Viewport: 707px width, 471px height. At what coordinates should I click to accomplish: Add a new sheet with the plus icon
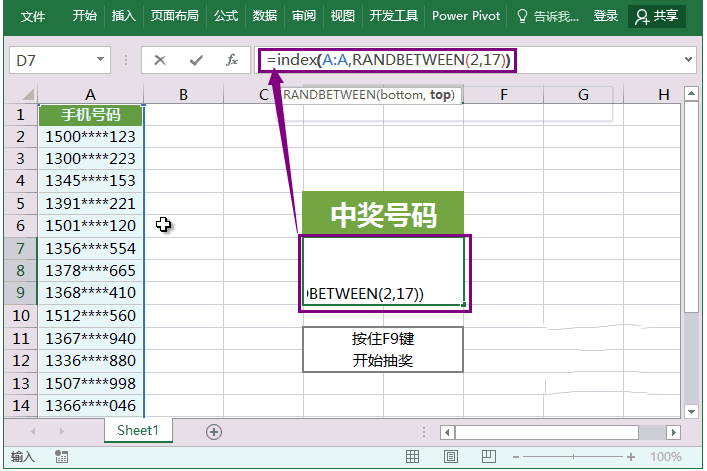(x=214, y=432)
